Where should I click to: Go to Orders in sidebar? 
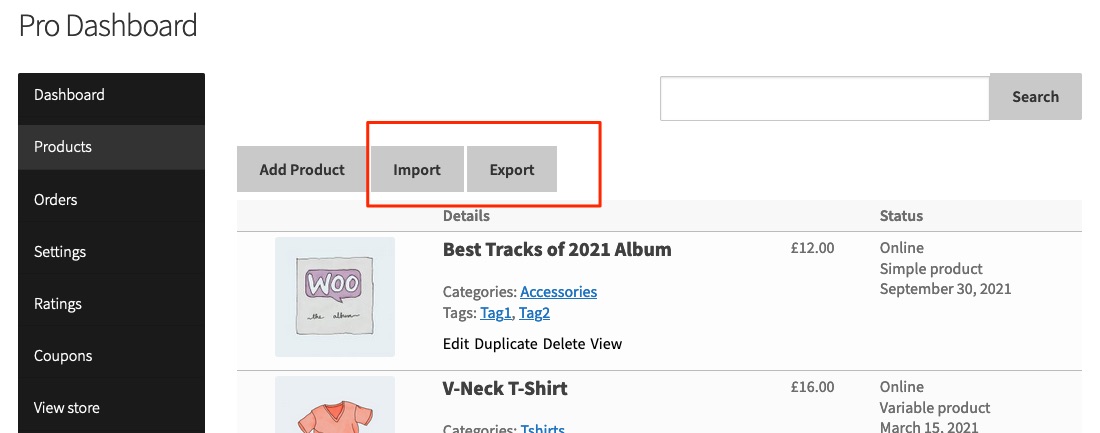pyautogui.click(x=112, y=199)
